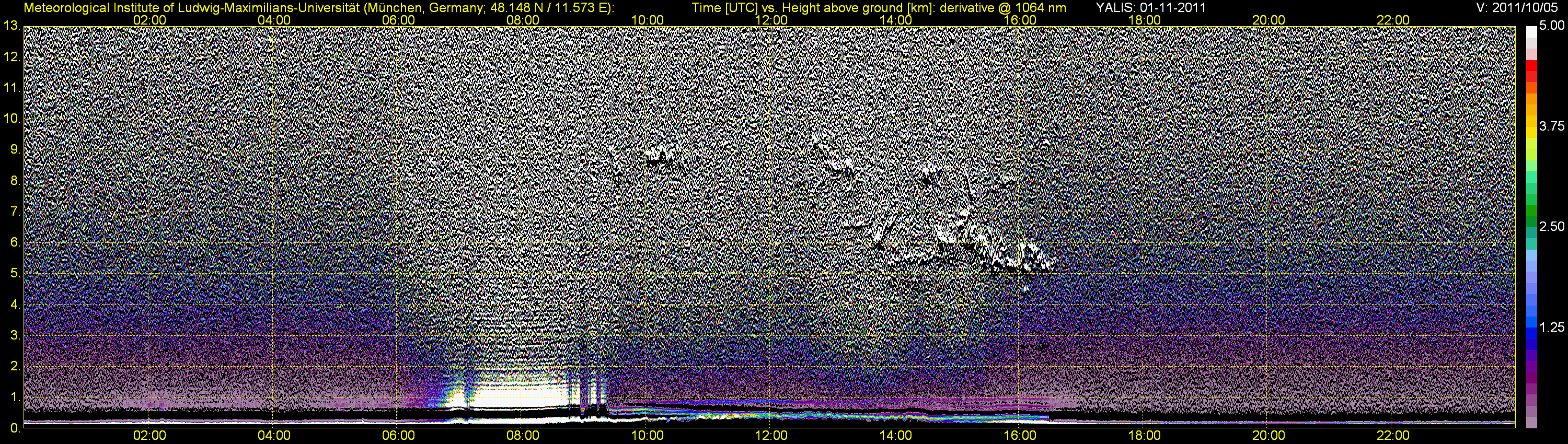The image size is (1568, 444).
Task: Click the height axis label '9.'
Action: click(15, 149)
